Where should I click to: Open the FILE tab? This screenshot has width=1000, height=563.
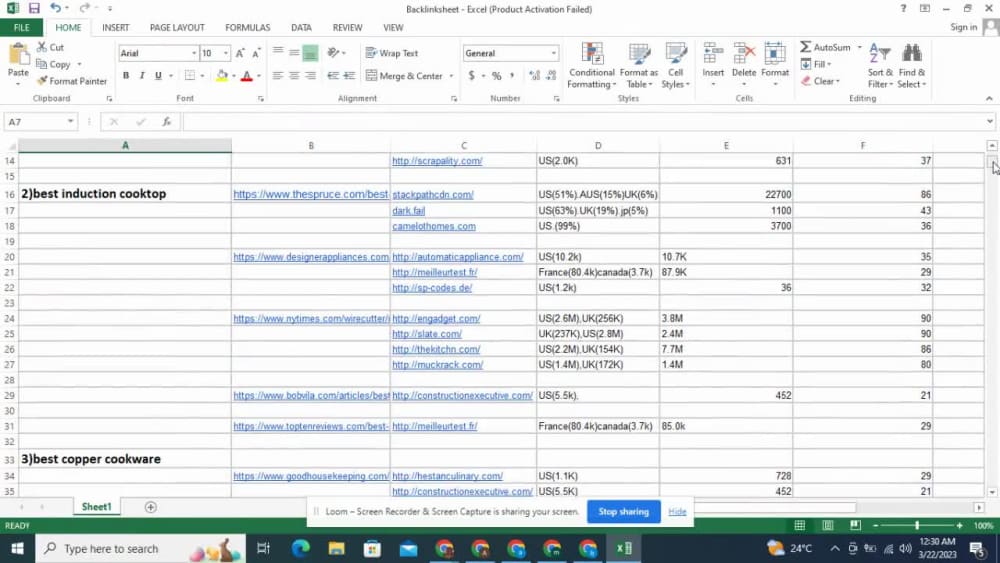(x=22, y=27)
